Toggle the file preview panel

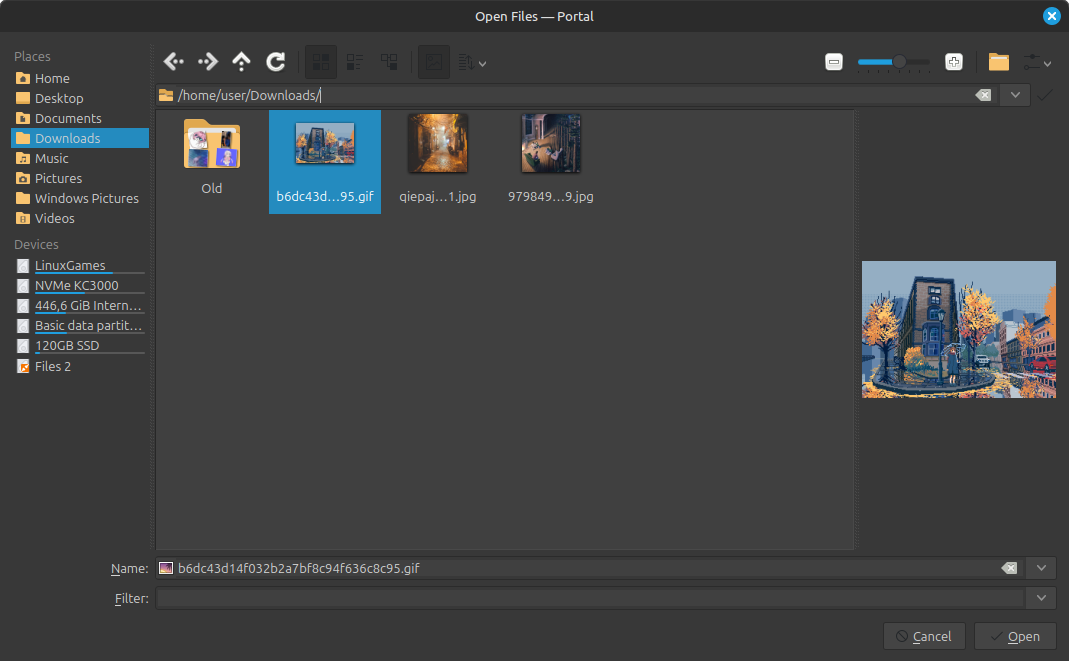pyautogui.click(x=434, y=62)
